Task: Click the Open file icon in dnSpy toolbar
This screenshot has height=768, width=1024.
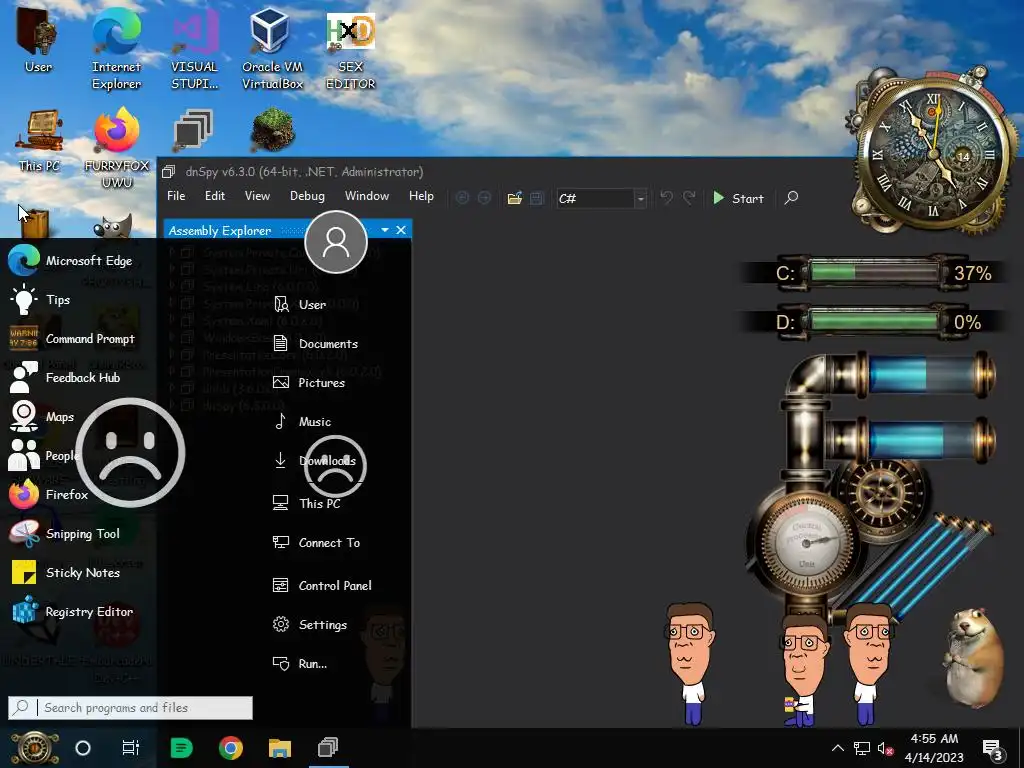Action: [x=515, y=198]
